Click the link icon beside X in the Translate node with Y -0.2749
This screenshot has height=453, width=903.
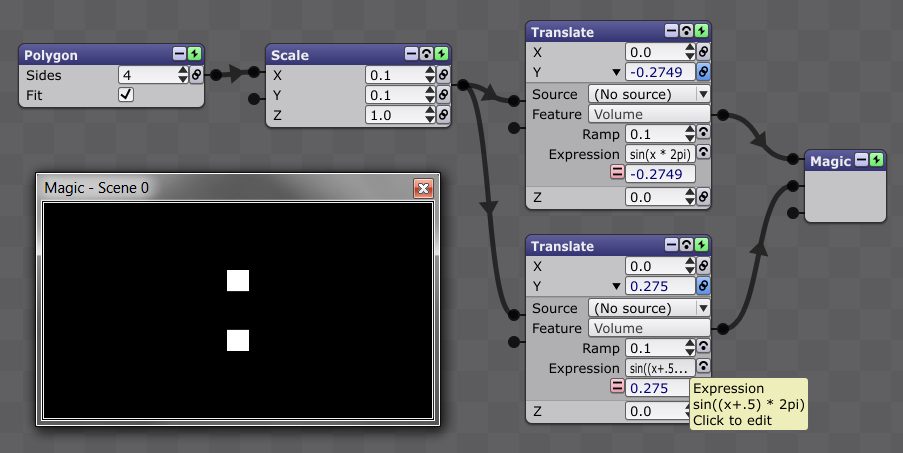tap(703, 52)
